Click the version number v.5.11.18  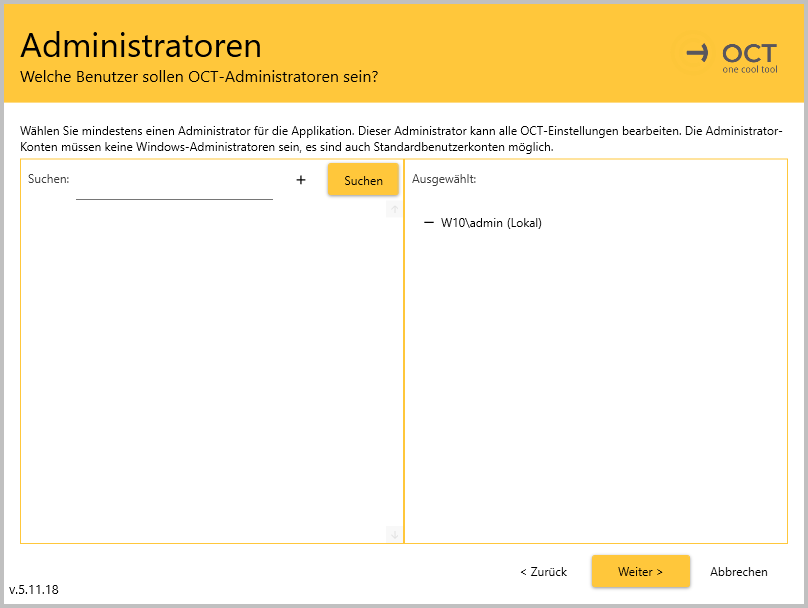34,589
